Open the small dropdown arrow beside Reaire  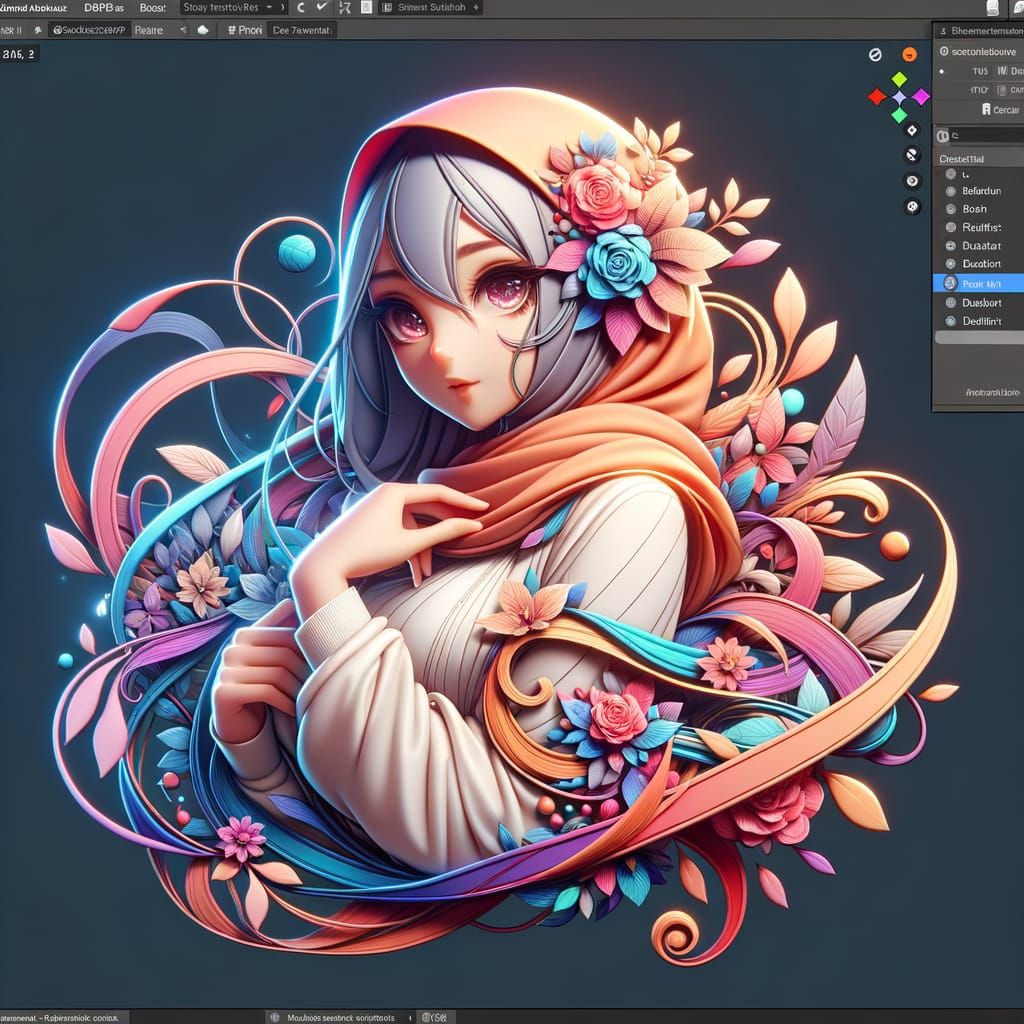click(182, 30)
